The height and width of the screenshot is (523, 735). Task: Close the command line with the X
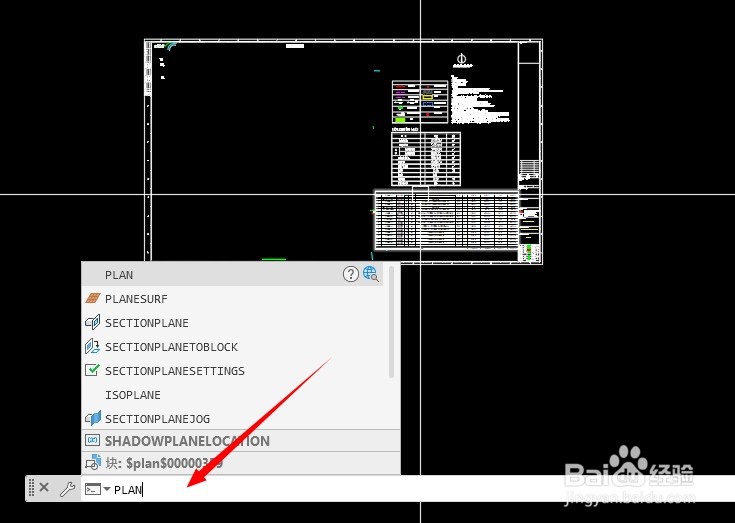pos(44,487)
